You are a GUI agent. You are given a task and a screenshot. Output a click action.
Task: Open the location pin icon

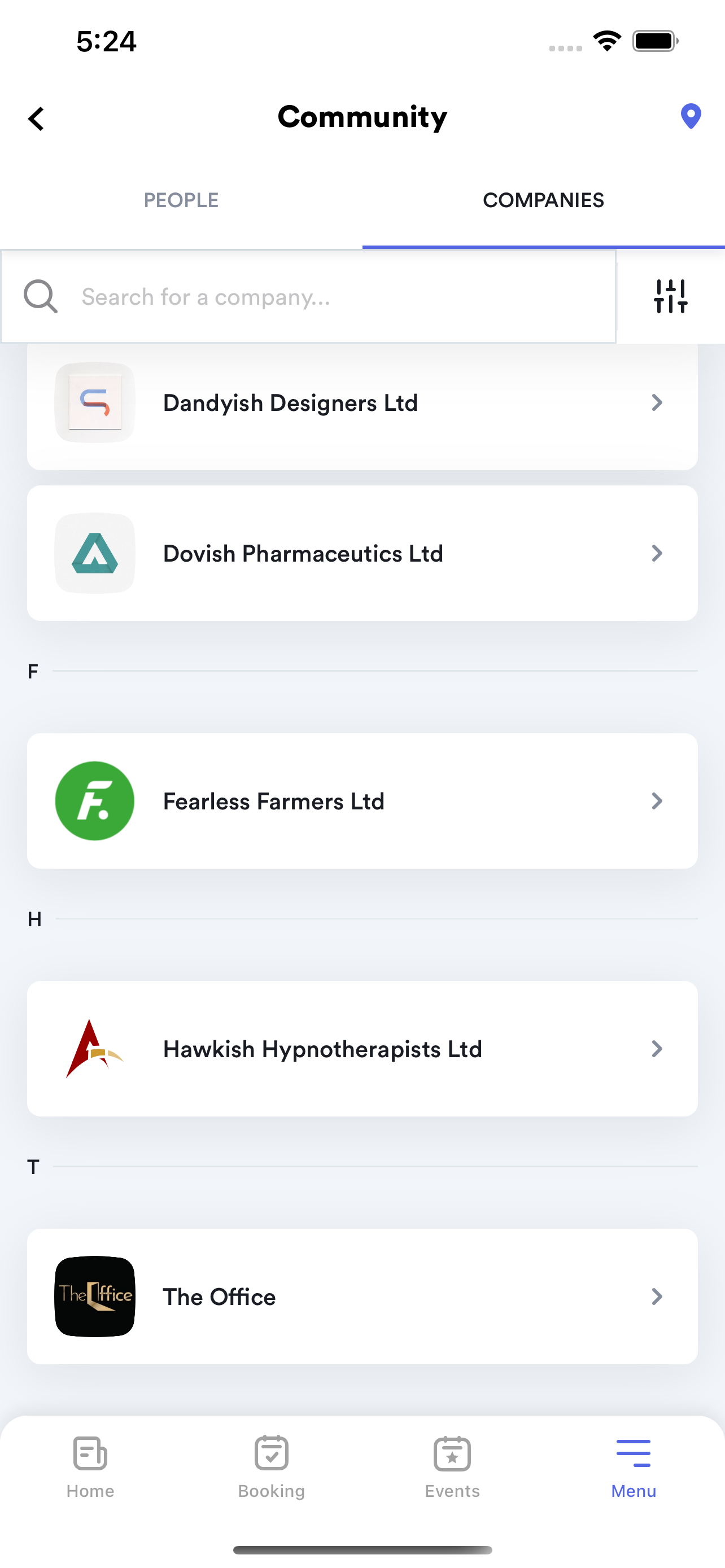pyautogui.click(x=691, y=116)
